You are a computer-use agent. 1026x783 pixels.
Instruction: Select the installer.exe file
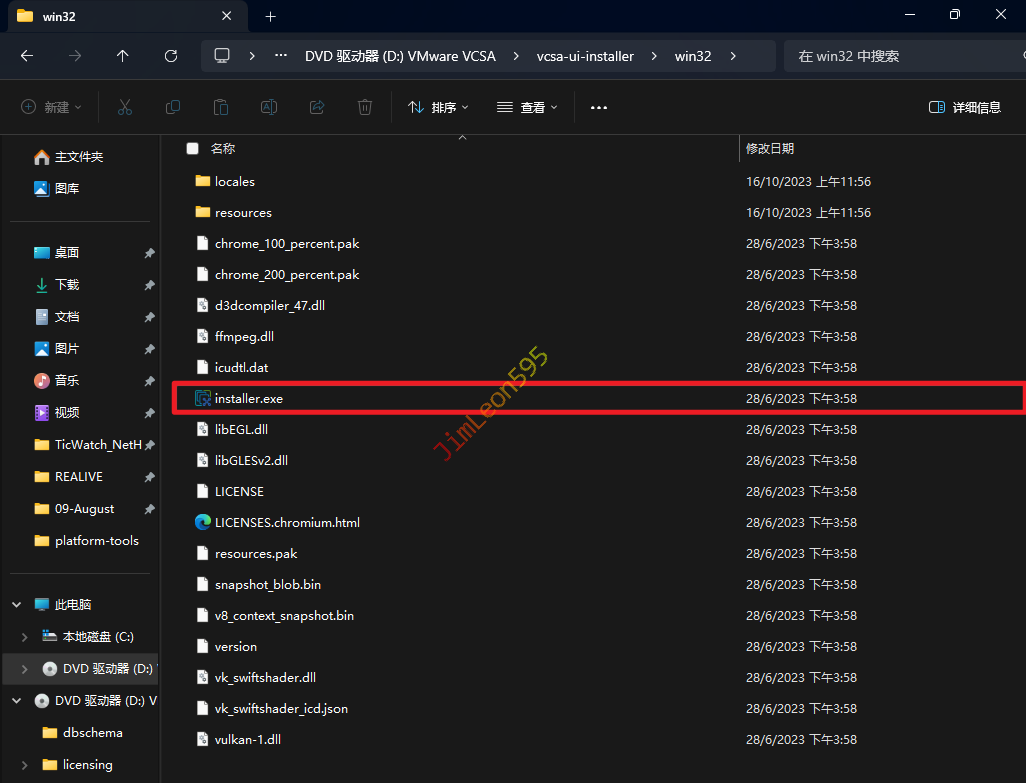(x=249, y=399)
